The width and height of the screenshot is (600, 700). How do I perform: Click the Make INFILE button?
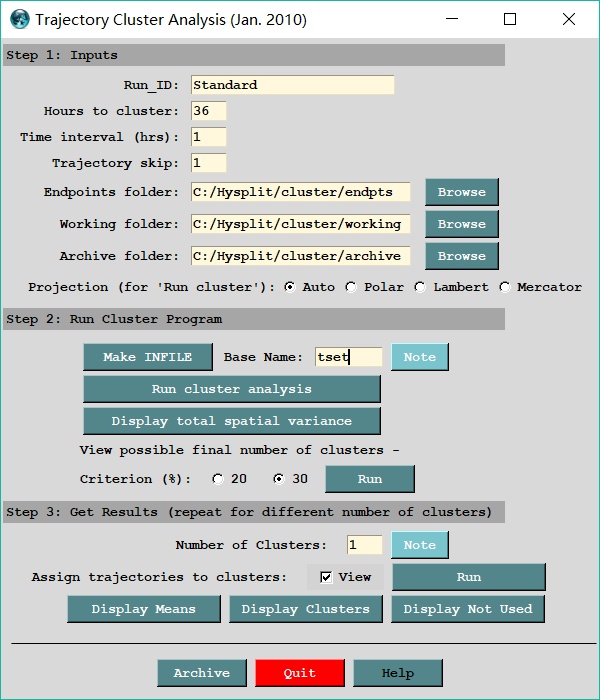pos(148,357)
